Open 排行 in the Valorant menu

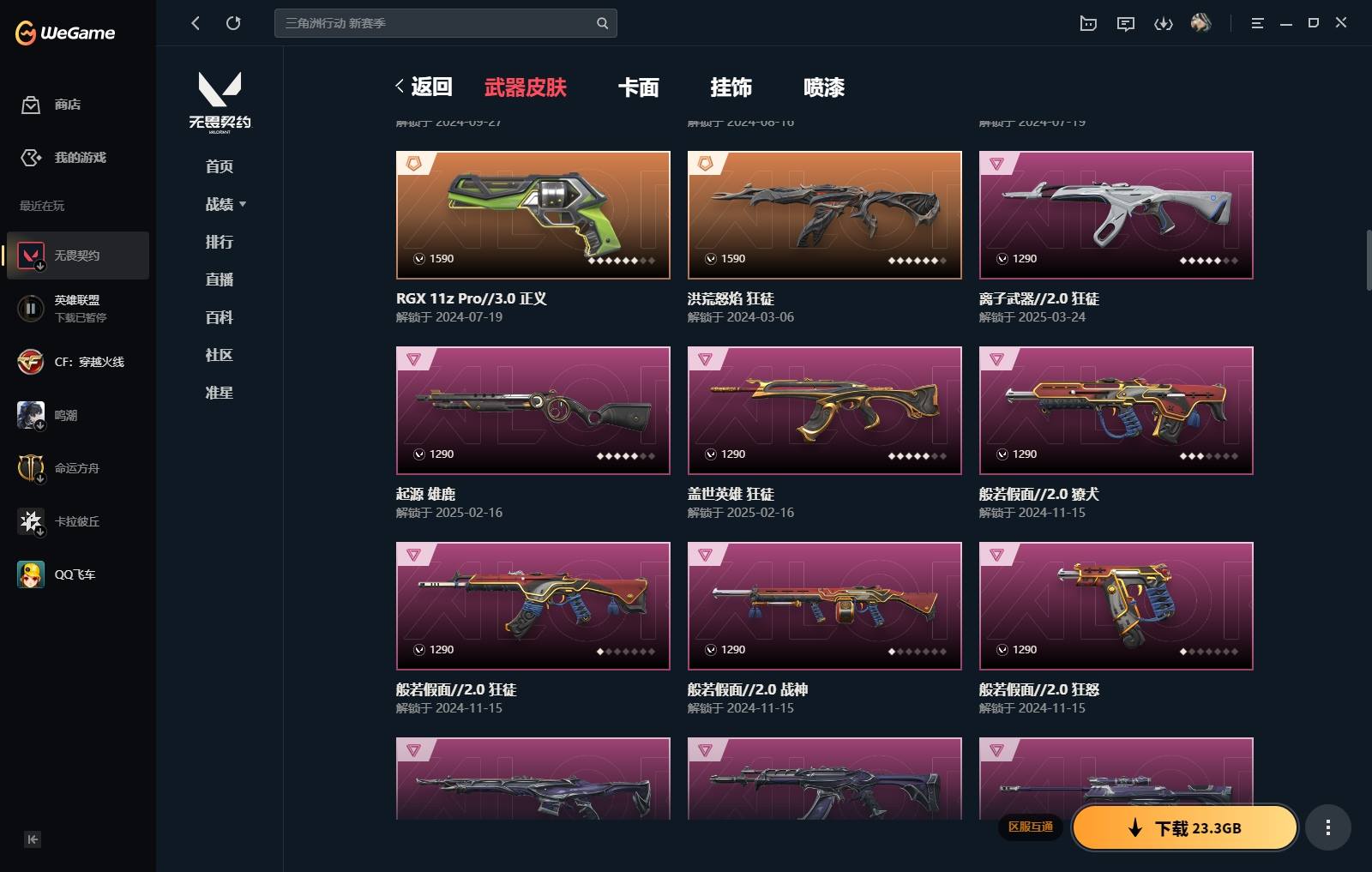pyautogui.click(x=220, y=242)
